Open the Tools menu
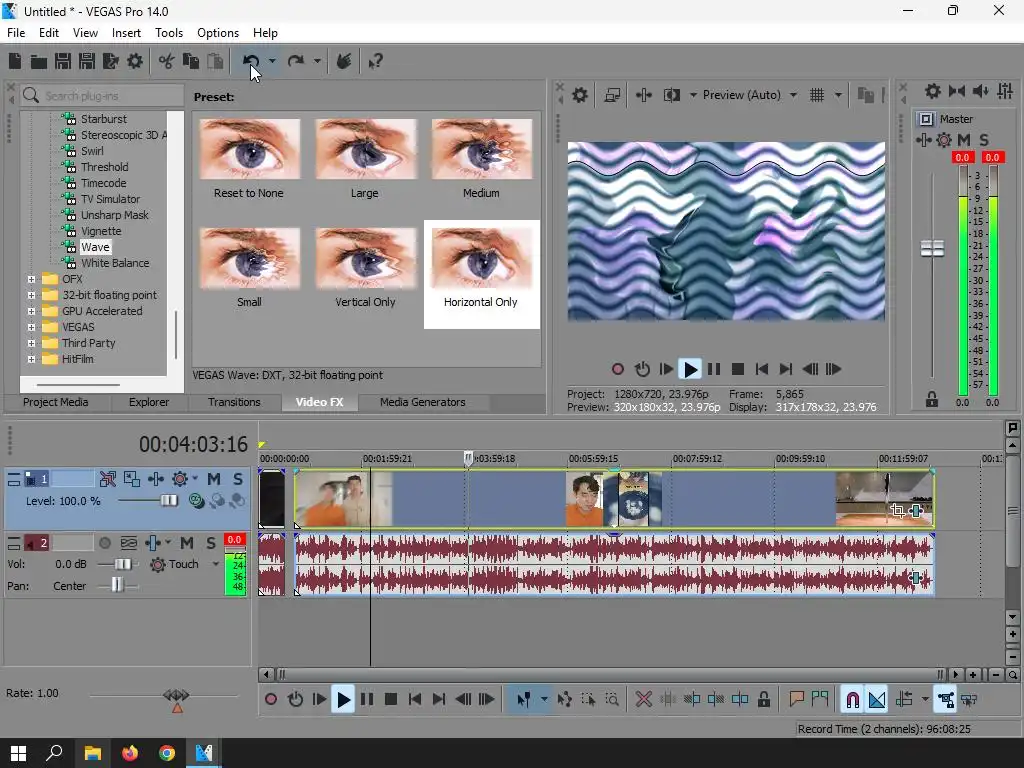1024x768 pixels. tap(168, 33)
